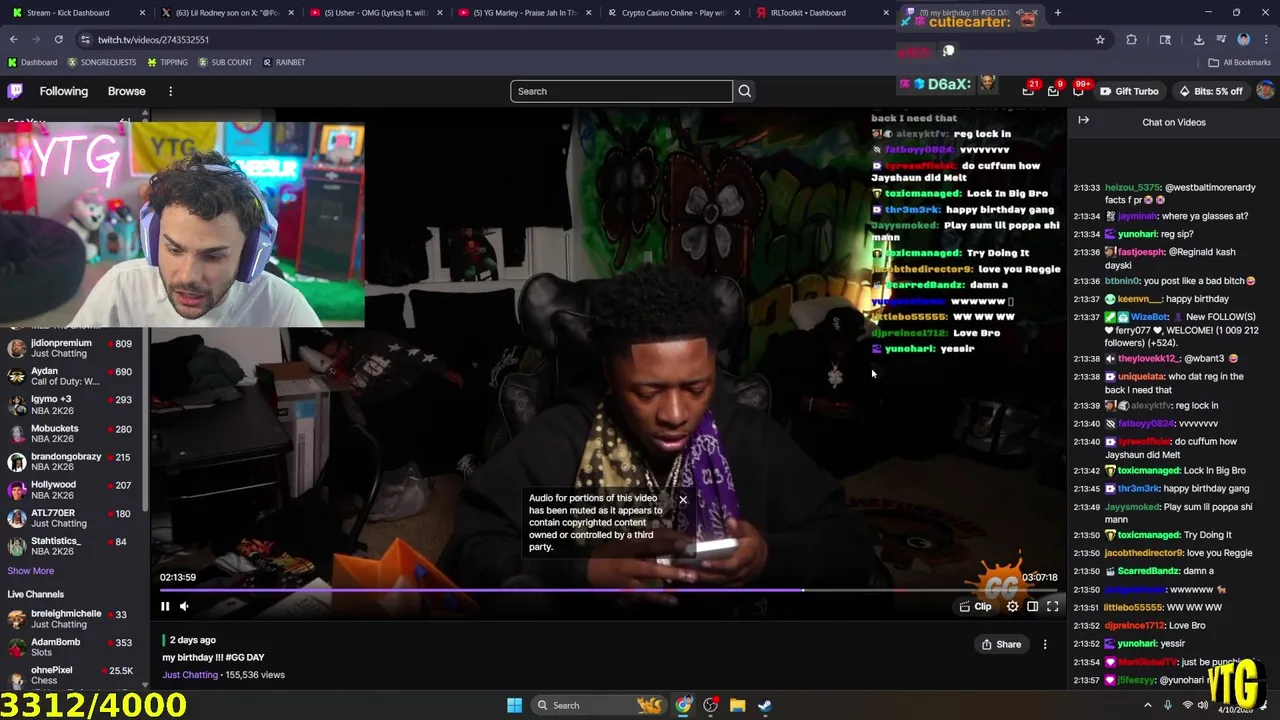This screenshot has height=720, width=1280.
Task: Open the TIPPING bookmark
Action: click(167, 62)
